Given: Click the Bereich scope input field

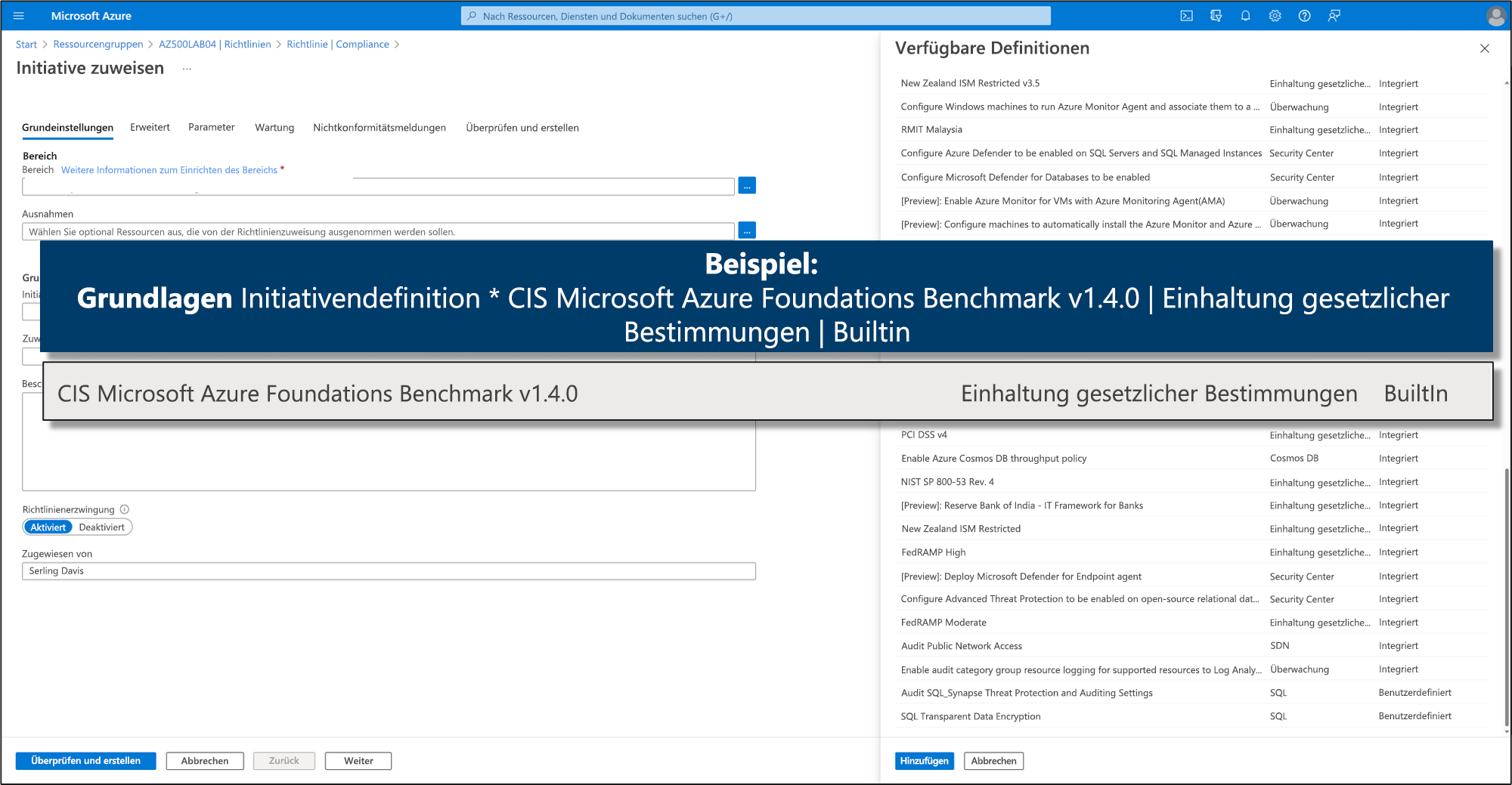Looking at the screenshot, I should point(378,186).
